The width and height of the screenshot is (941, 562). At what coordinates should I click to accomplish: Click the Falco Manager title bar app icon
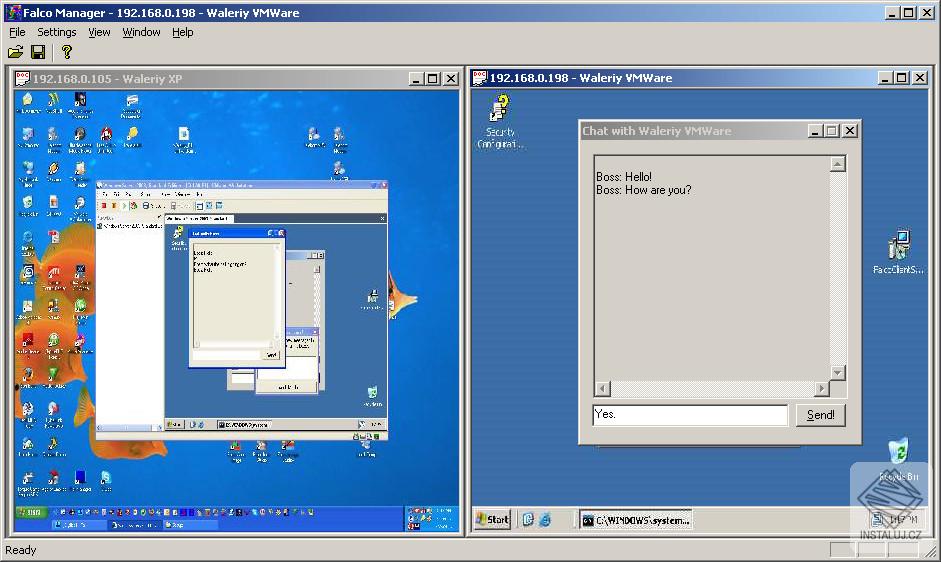pos(13,12)
